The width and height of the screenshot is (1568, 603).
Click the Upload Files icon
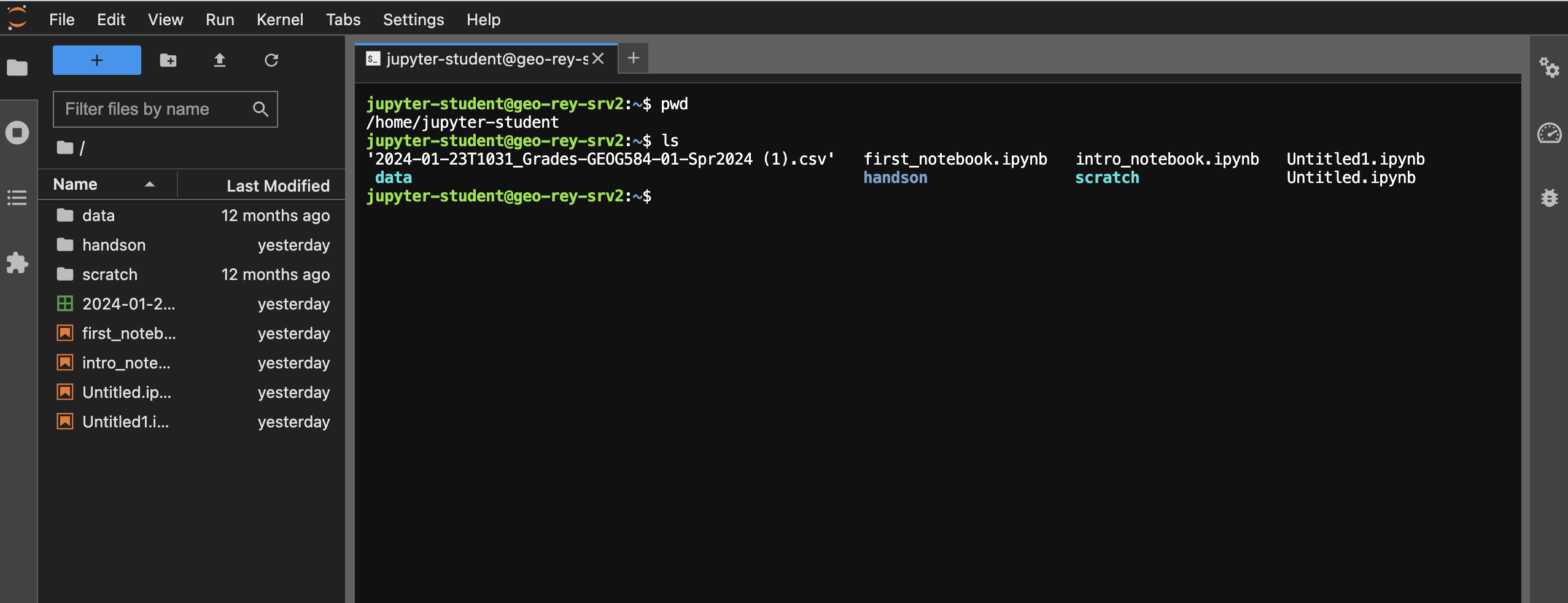220,60
